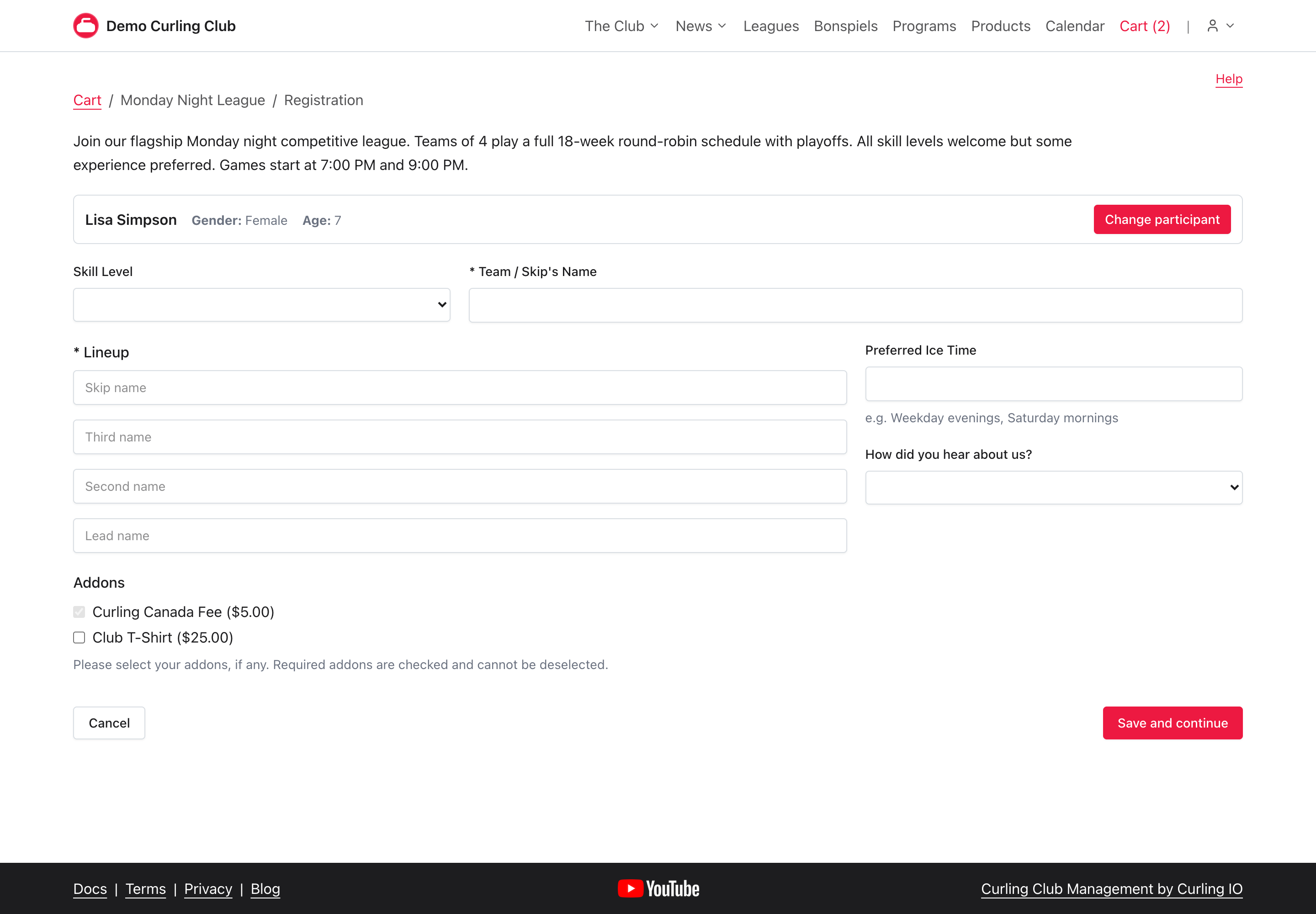Screen dimensions: 1316x914
Task: Go to Leagues page
Action: (x=771, y=26)
